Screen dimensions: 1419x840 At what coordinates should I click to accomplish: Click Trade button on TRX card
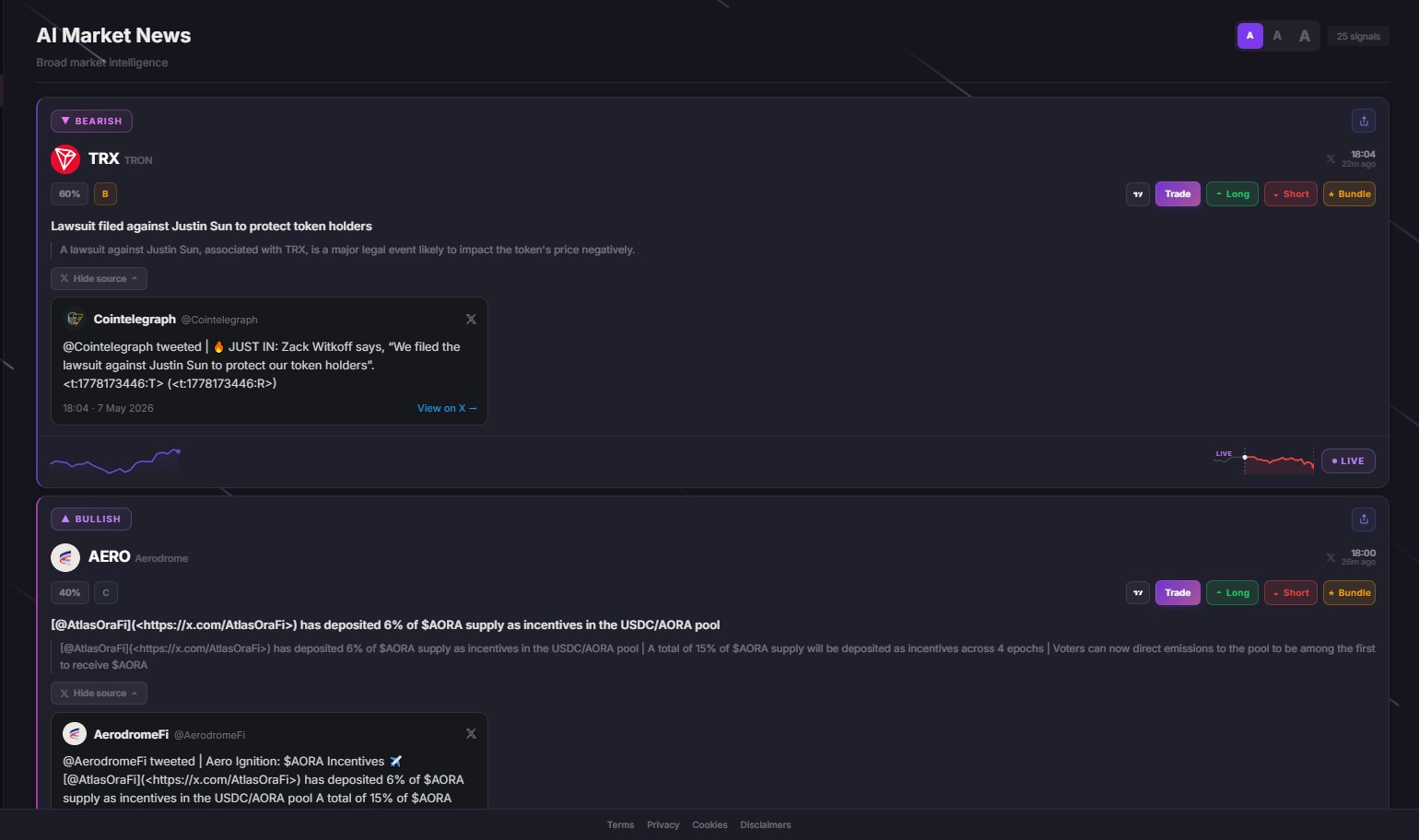coord(1178,193)
